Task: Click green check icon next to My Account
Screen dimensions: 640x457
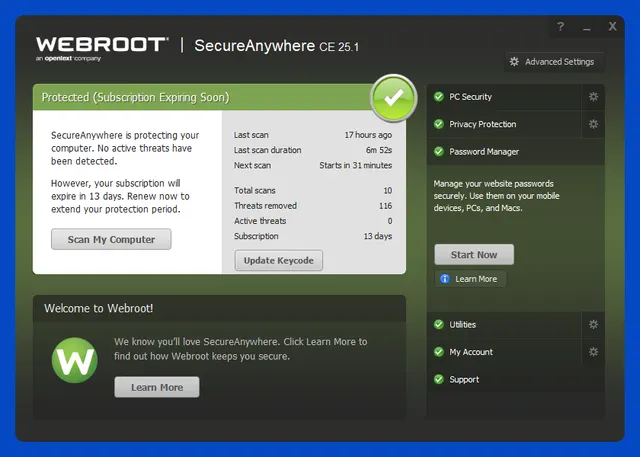Action: [439, 352]
